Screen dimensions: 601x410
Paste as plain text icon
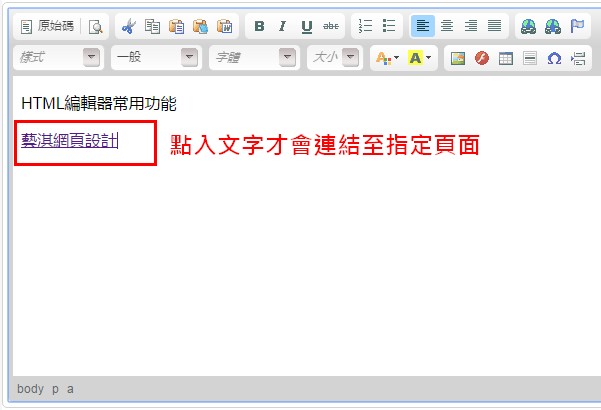pyautogui.click(x=200, y=26)
